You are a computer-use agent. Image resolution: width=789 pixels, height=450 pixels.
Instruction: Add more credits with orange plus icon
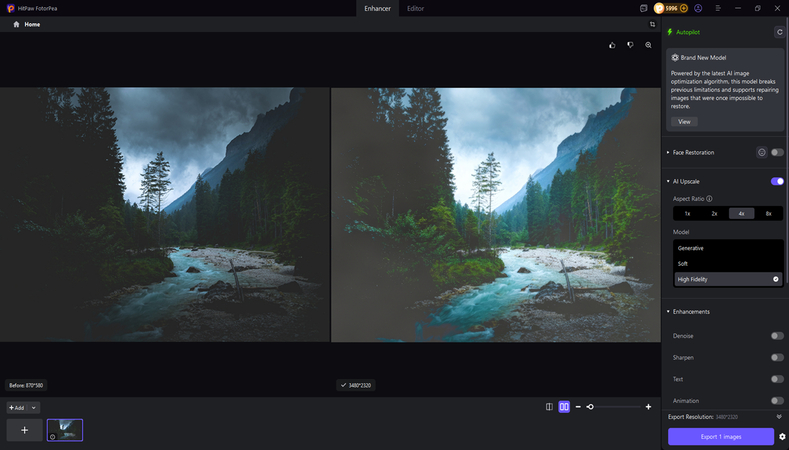684,9
